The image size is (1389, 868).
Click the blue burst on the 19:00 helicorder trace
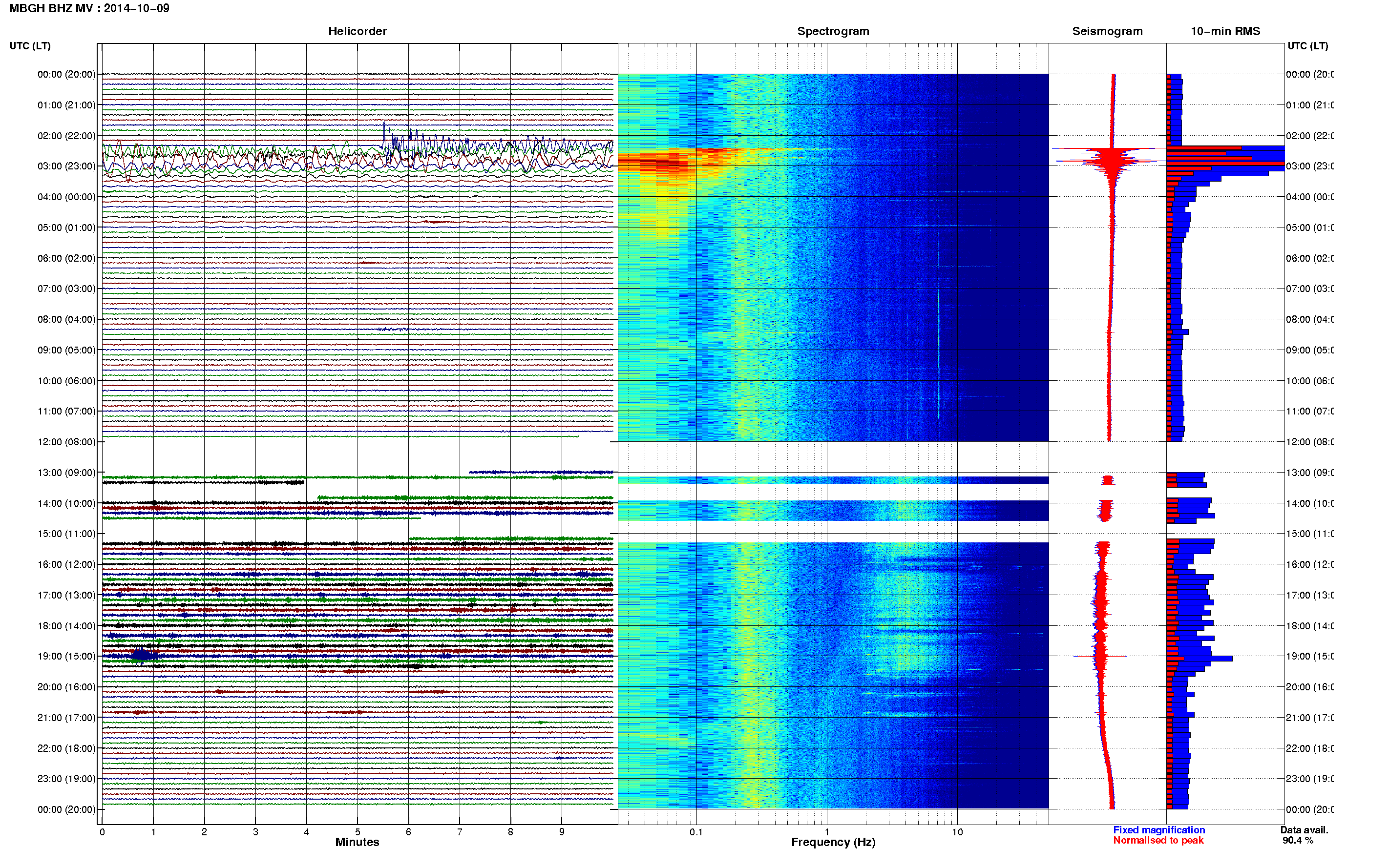[141, 655]
